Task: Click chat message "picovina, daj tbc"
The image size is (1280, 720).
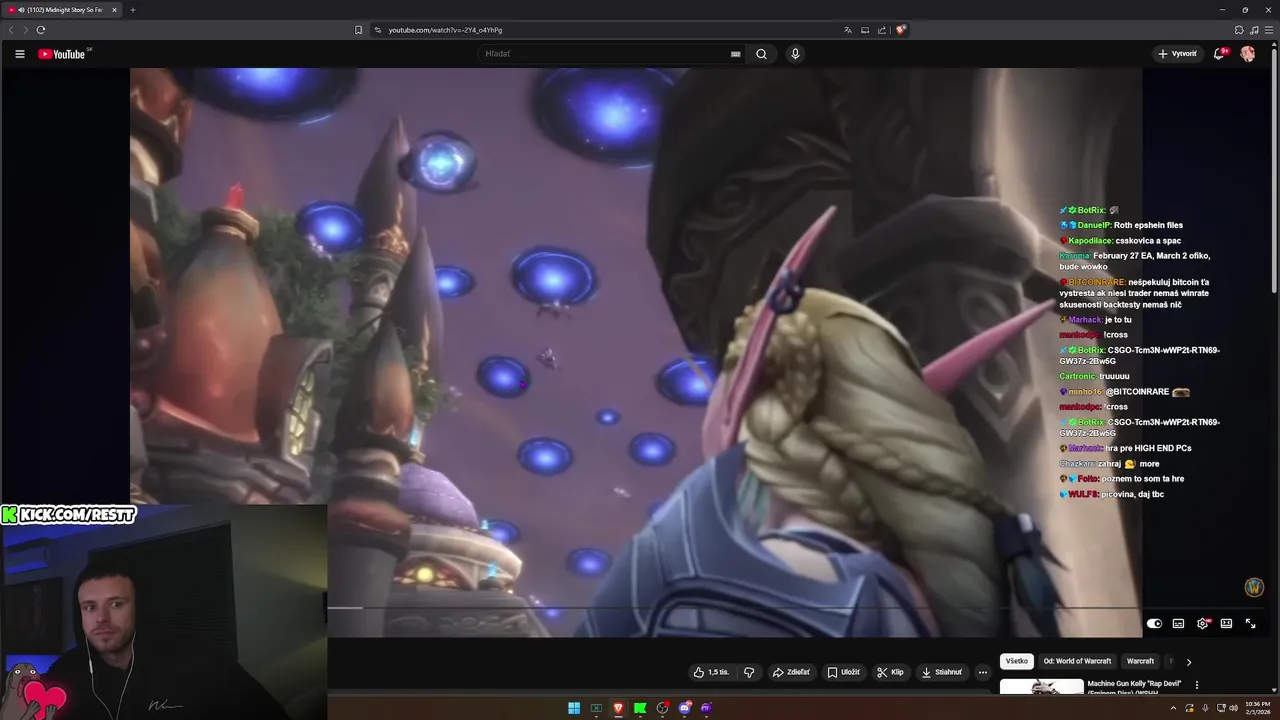Action: tap(1133, 494)
